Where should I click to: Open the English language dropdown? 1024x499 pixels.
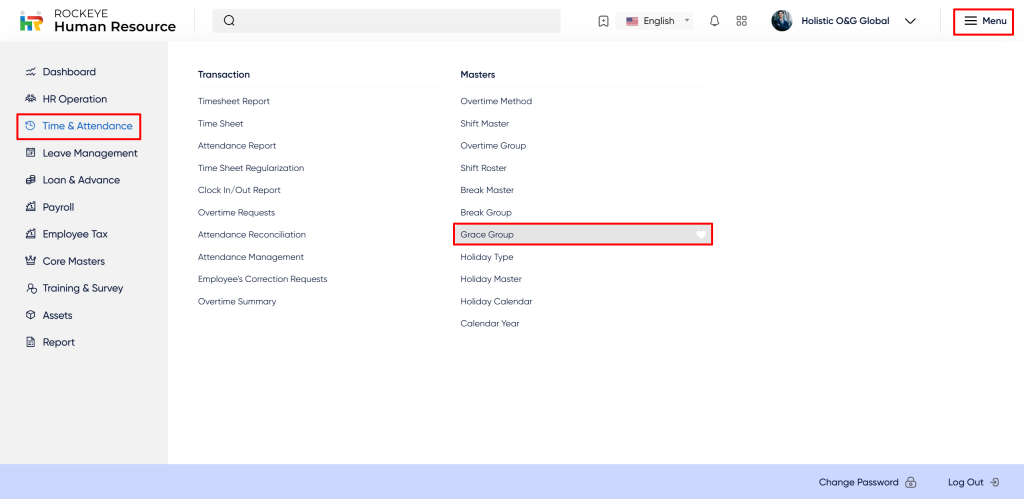[658, 21]
